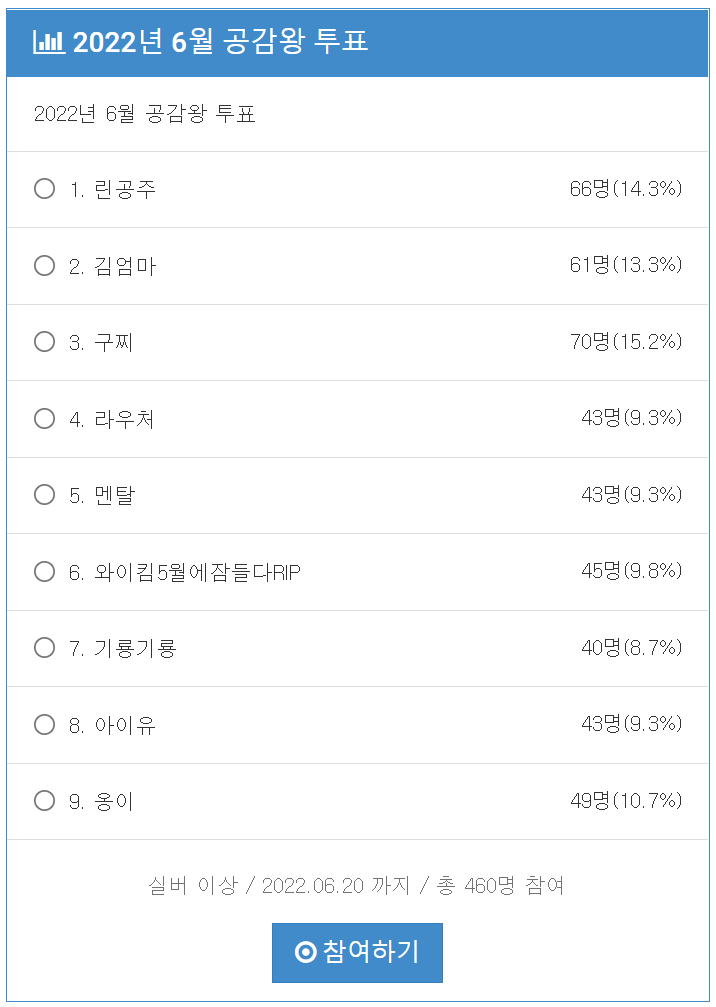
Task: Select radio option 9. 옹이
Action: [x=44, y=801]
